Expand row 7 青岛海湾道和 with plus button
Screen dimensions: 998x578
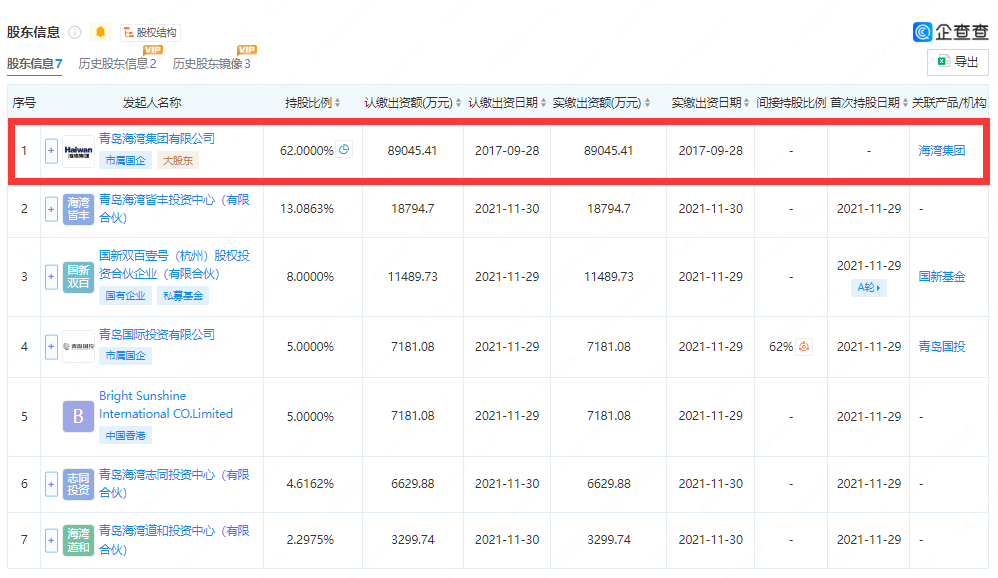(x=51, y=541)
